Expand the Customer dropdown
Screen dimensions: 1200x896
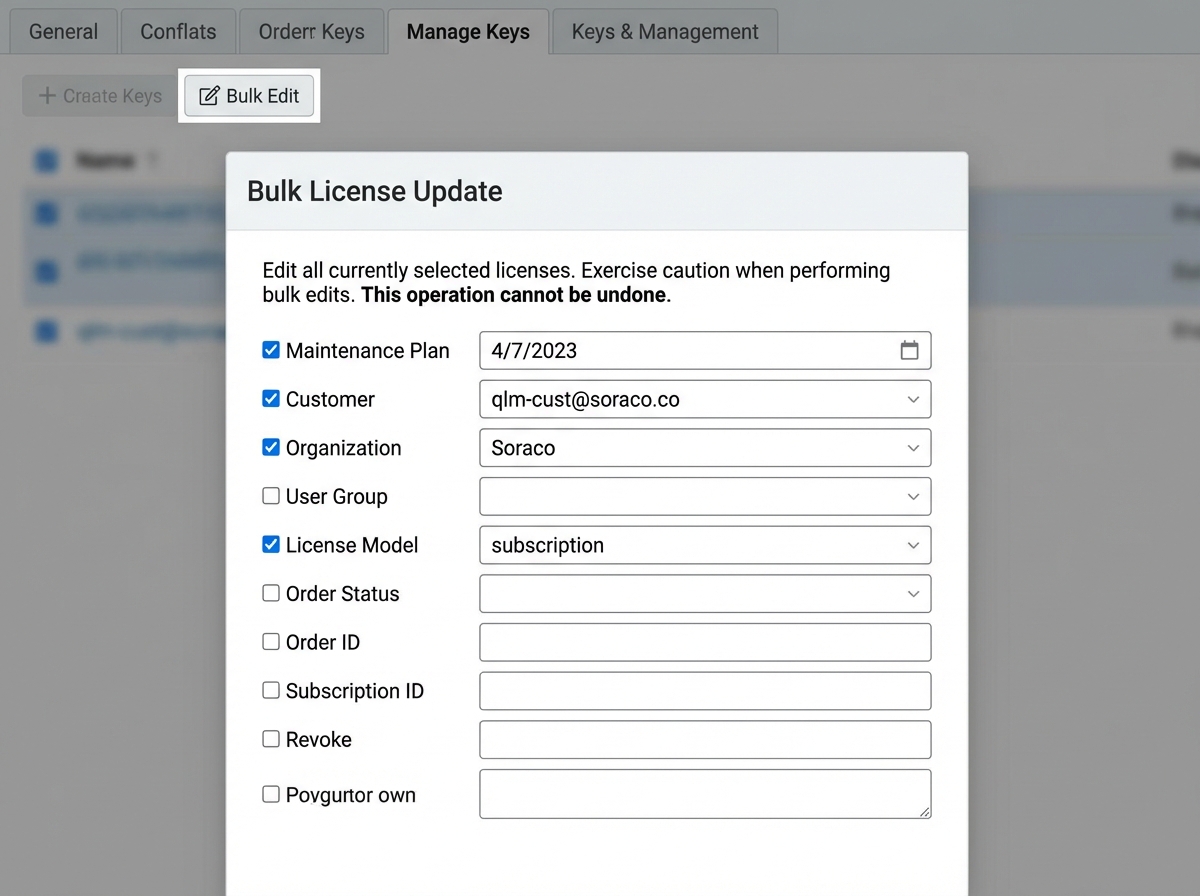(705, 399)
